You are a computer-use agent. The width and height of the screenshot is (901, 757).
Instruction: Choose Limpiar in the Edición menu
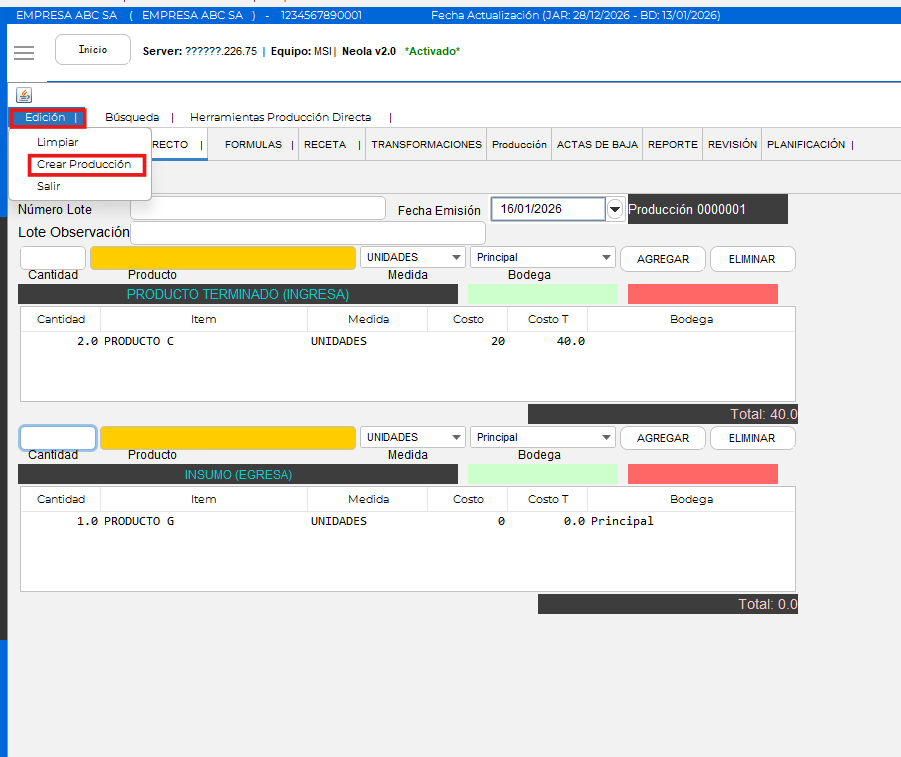[57, 142]
